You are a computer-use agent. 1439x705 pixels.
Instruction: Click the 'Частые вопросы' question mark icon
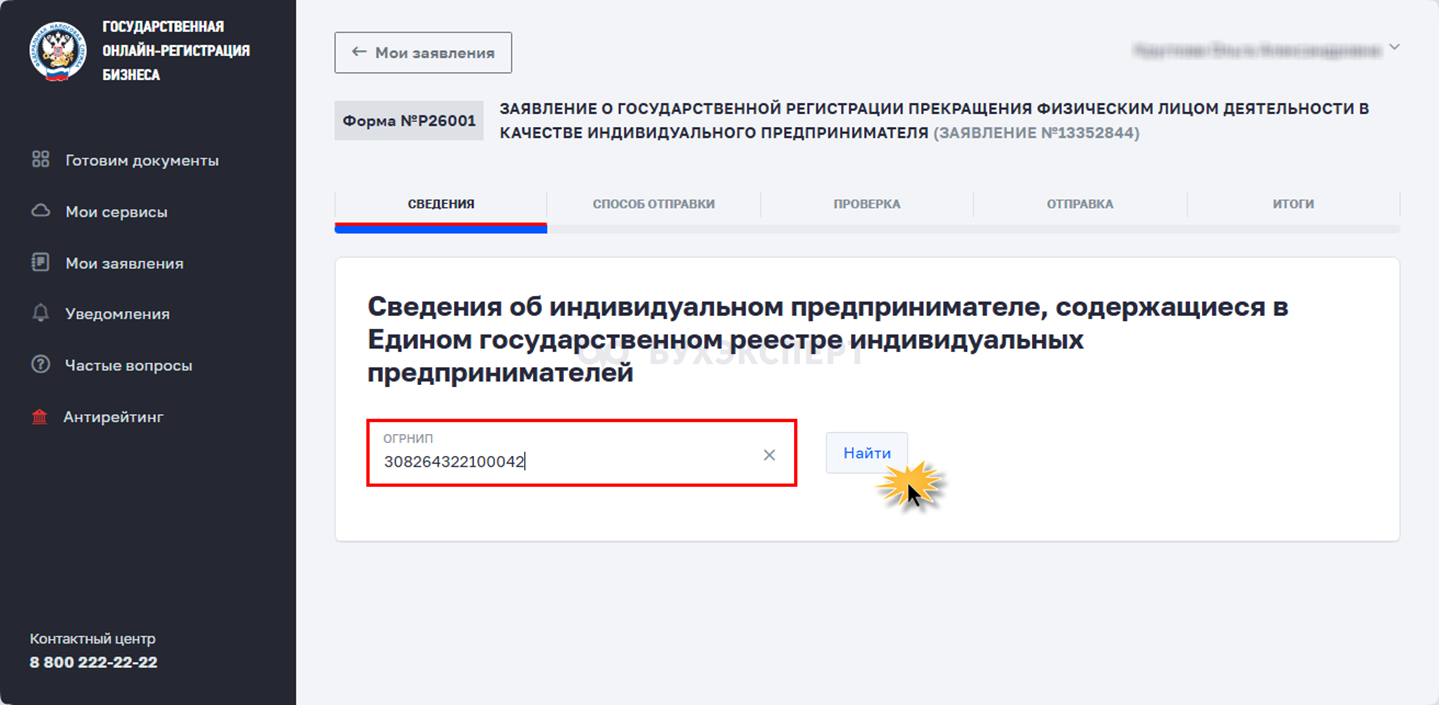coord(41,365)
